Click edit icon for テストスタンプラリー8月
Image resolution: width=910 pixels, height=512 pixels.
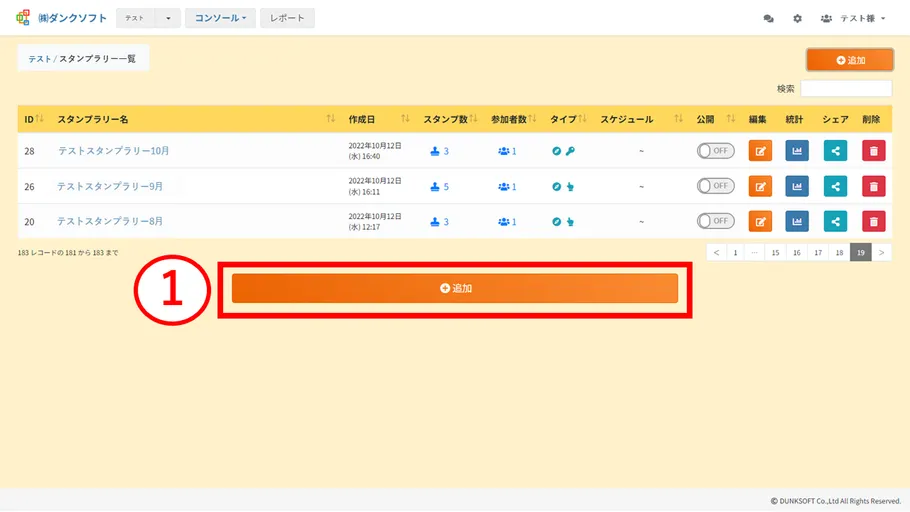pos(760,221)
